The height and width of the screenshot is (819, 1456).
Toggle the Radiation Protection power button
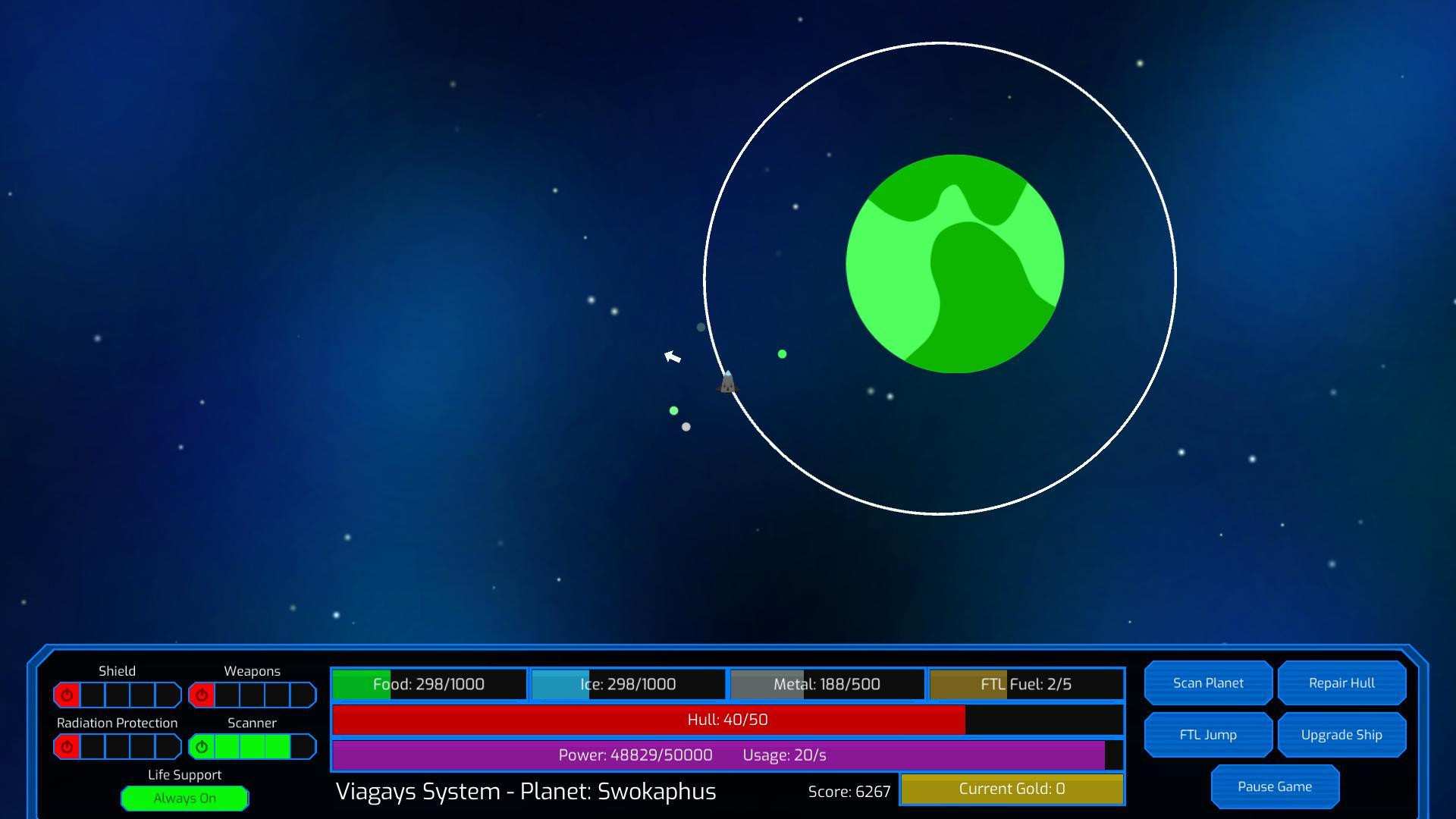[67, 747]
